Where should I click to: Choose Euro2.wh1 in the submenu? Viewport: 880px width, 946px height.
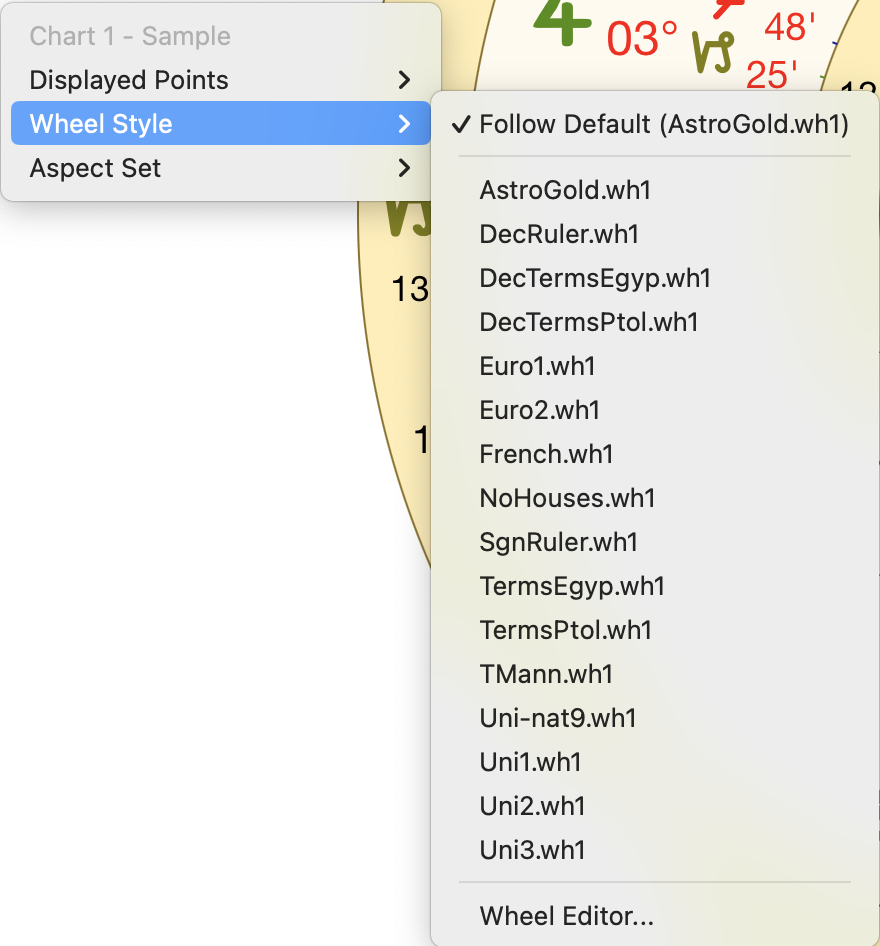pyautogui.click(x=539, y=410)
